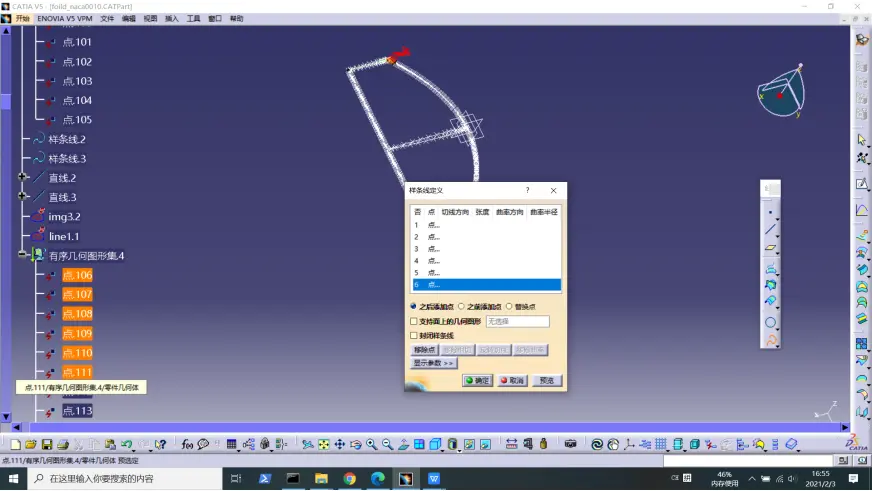
Task: Select the Zoom In magnifier icon
Action: point(371,444)
